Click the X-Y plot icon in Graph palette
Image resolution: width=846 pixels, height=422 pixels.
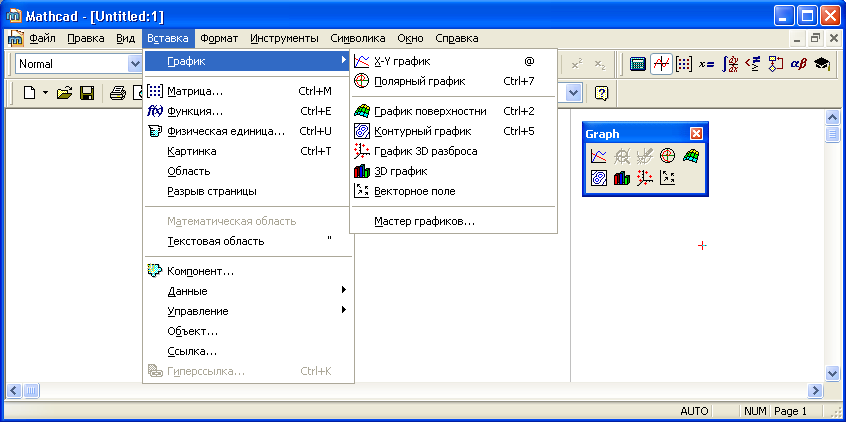pos(598,156)
